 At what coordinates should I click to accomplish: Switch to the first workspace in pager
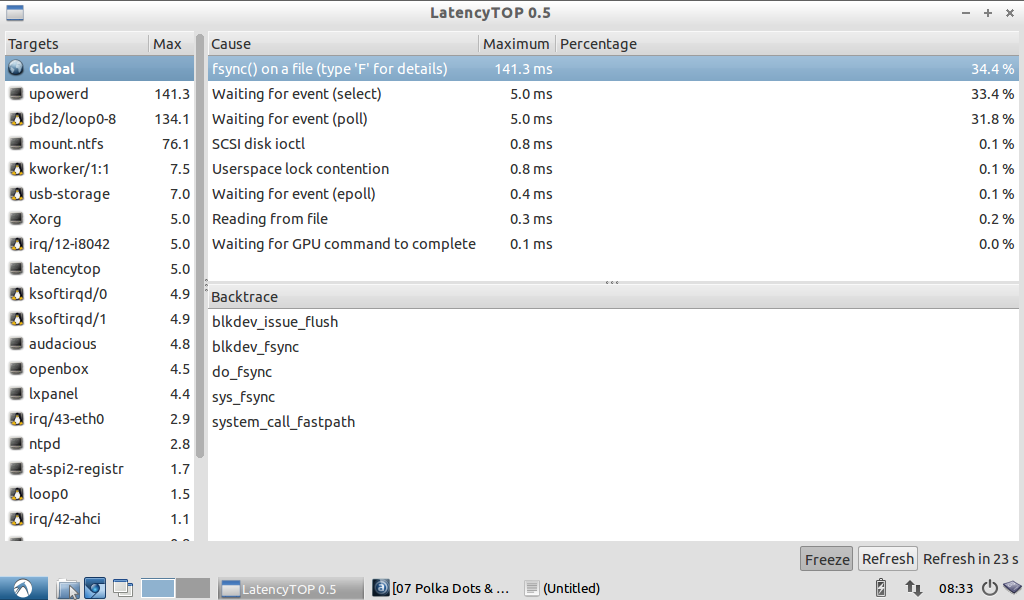(x=157, y=588)
